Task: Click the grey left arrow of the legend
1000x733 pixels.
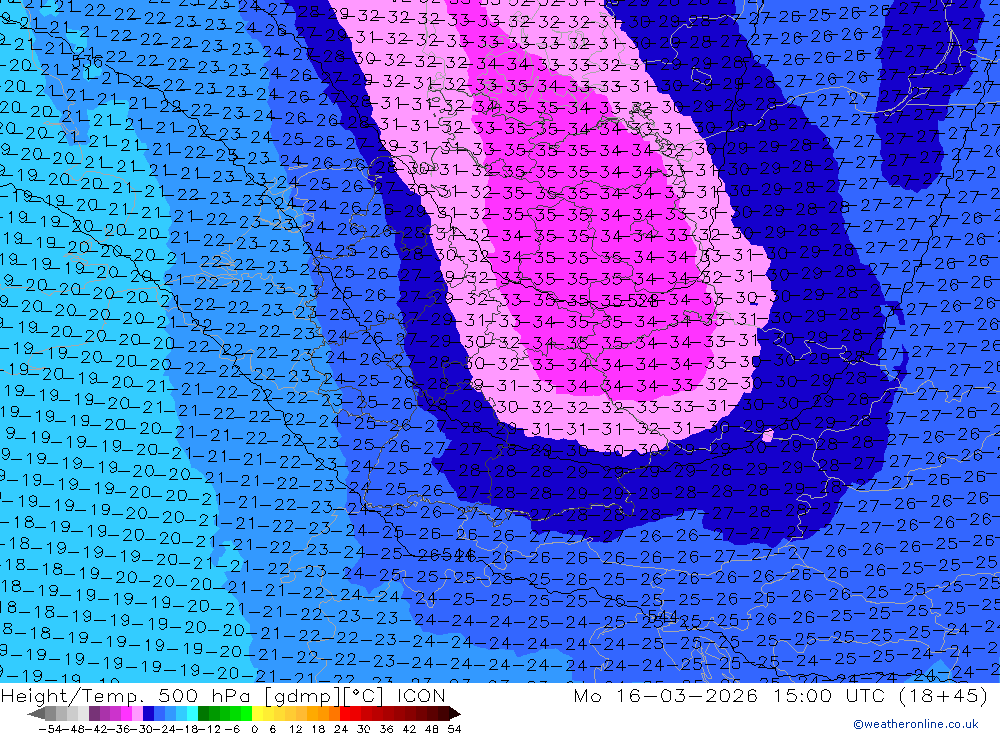Action: (36, 713)
